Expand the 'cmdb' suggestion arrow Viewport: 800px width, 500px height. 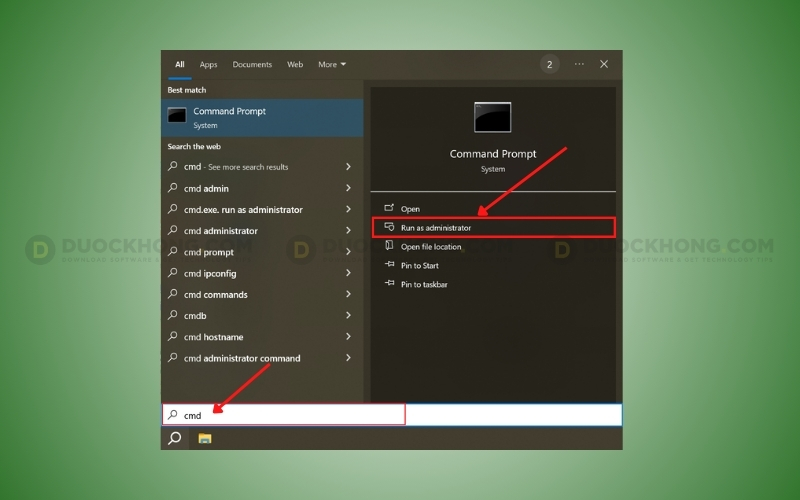pos(348,315)
